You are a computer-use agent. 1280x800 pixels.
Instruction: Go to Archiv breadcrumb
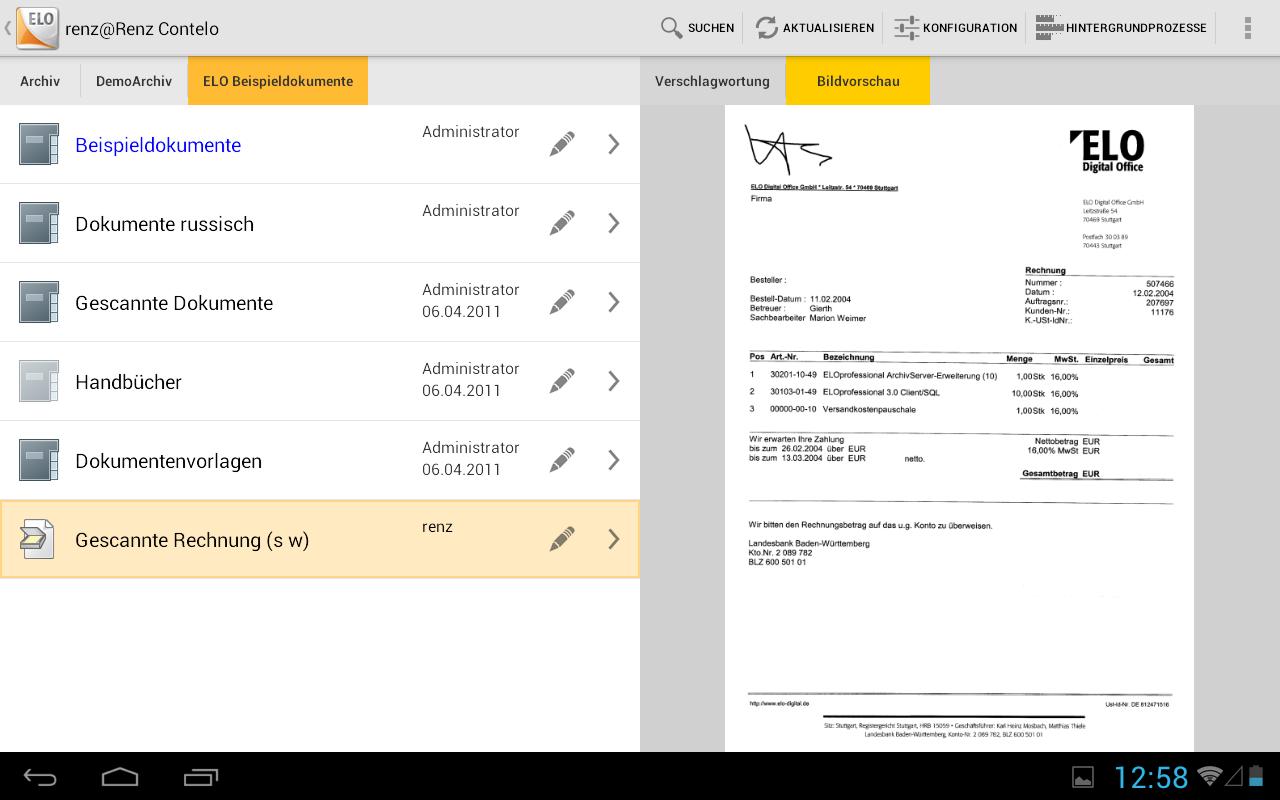click(x=40, y=81)
